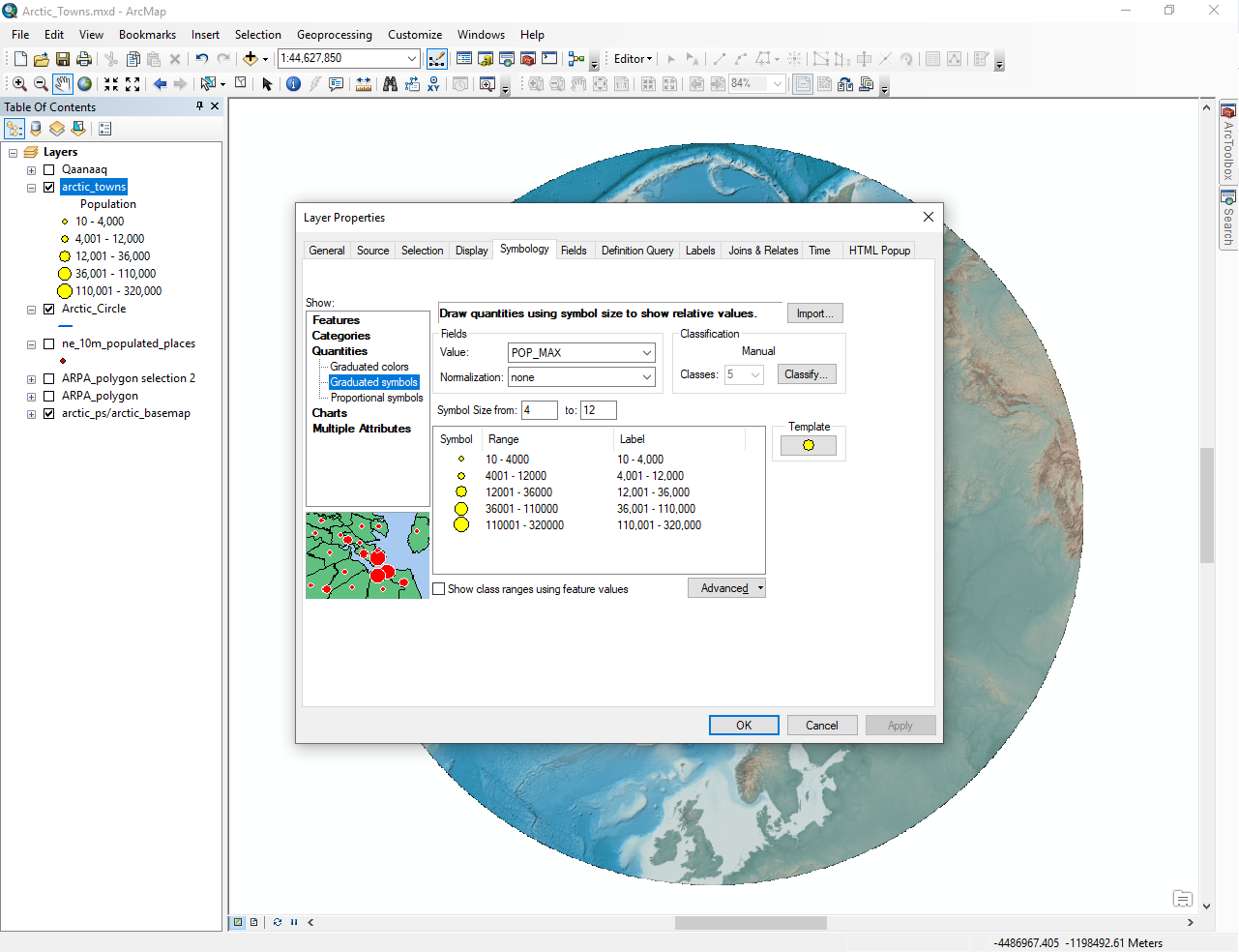Open the Editor Toolbar icon
1239x952 pixels.
click(x=437, y=59)
